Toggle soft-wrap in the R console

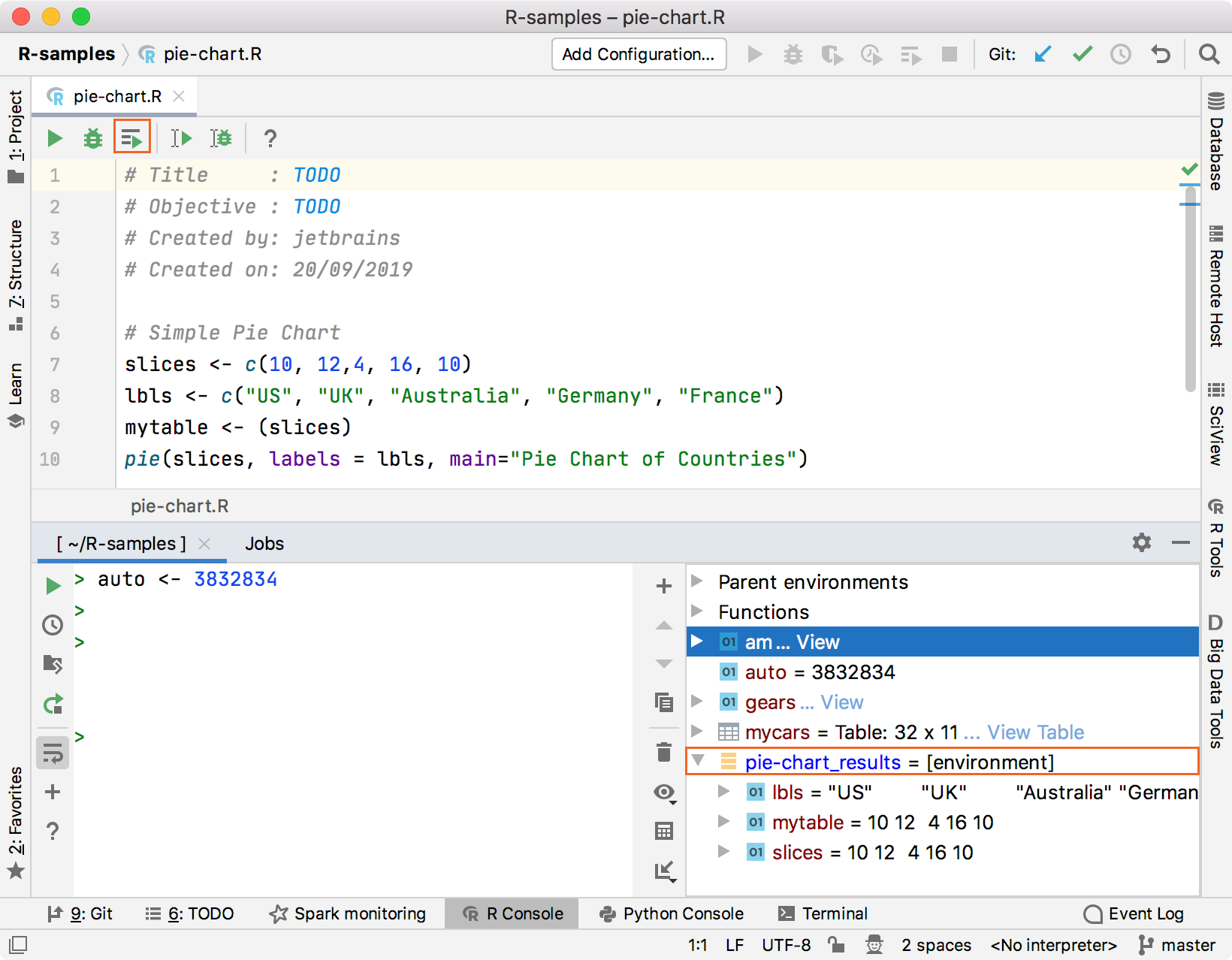pos(52,752)
